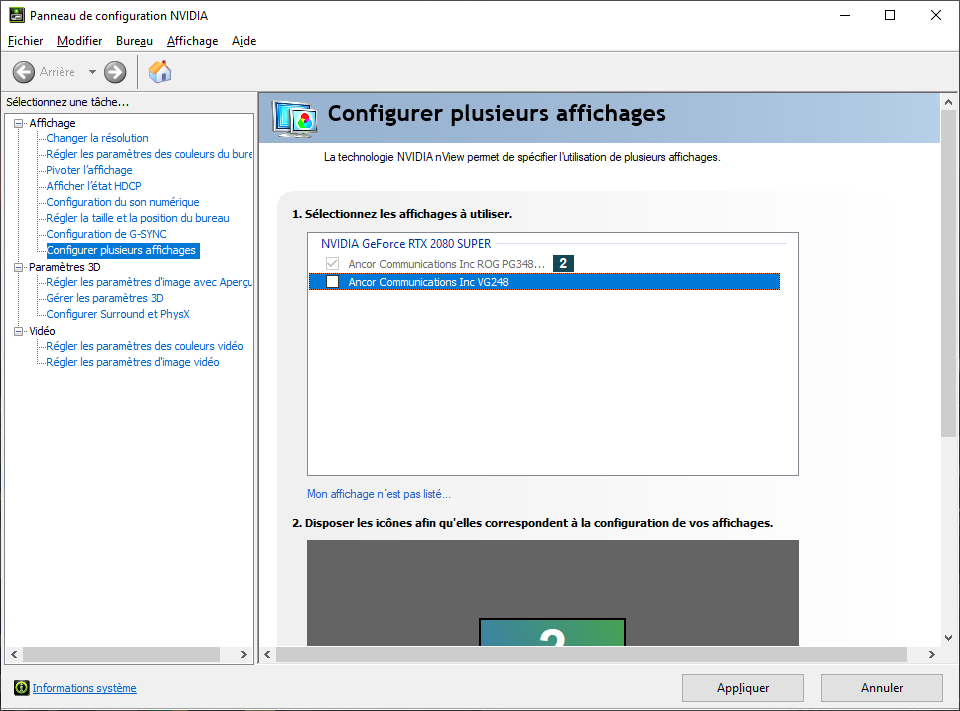Screen dimensions: 960x711
Task: Select 'Régler les paramètres des couleurs vidéo'
Action: (x=145, y=346)
